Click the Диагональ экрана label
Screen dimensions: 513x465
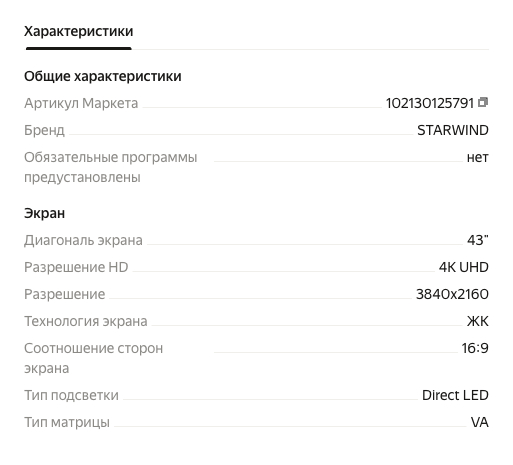pyautogui.click(x=83, y=240)
